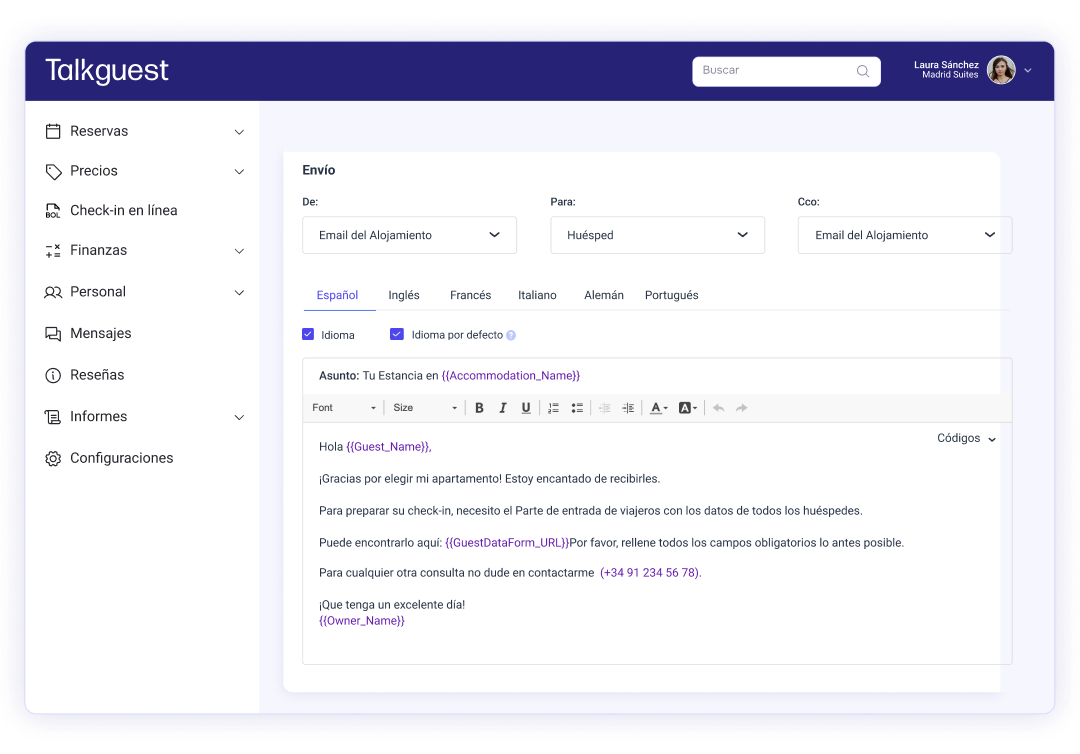Uncheck the Idioma checkbox
Screen dimensions: 1080x754
click(308, 334)
